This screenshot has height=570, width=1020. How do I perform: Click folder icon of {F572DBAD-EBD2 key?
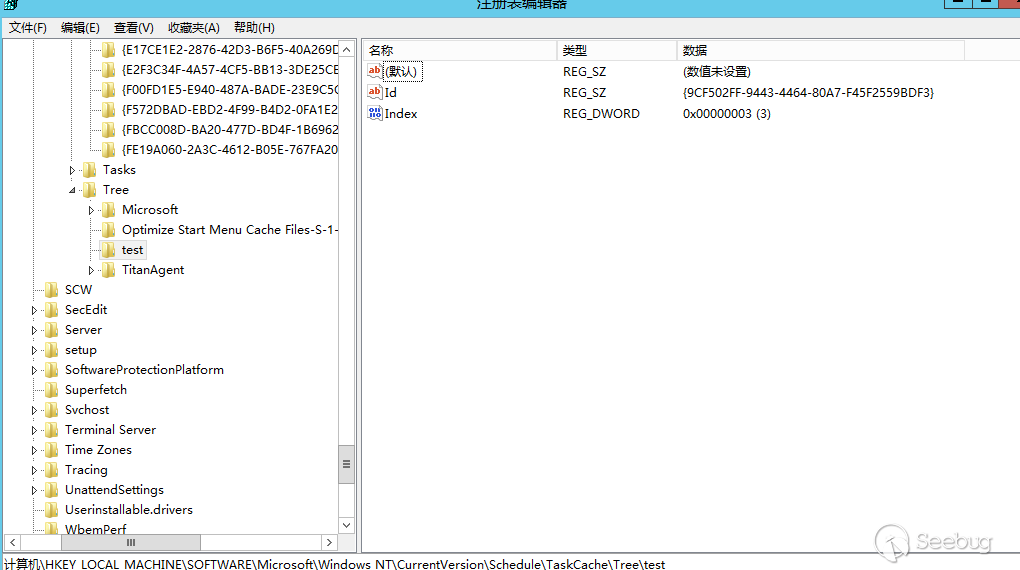point(109,110)
